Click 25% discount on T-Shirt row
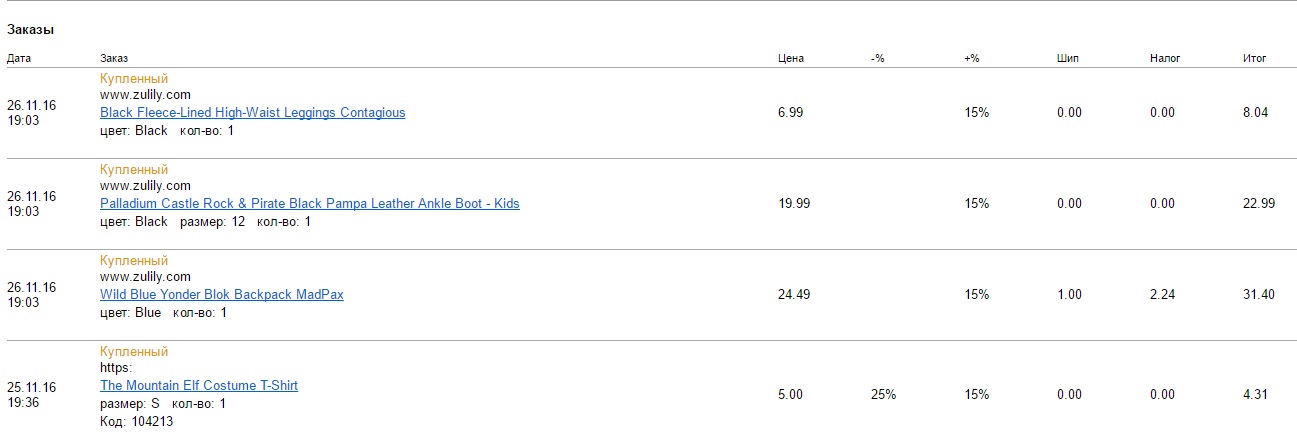This screenshot has height=435, width=1297. [x=883, y=395]
